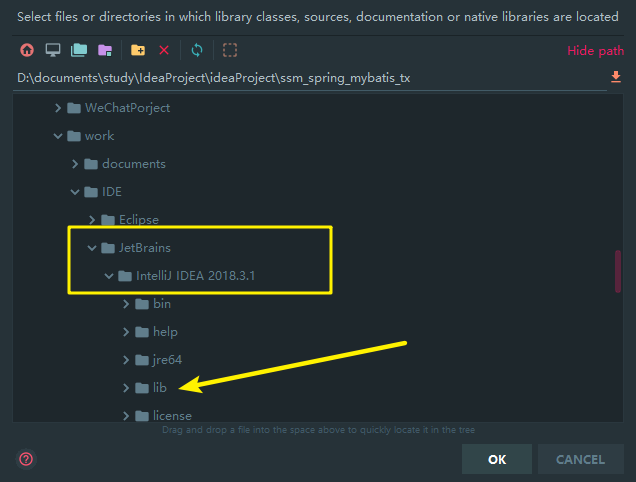The width and height of the screenshot is (636, 482).
Task: Dismiss the dialog with CANCEL
Action: click(580, 459)
